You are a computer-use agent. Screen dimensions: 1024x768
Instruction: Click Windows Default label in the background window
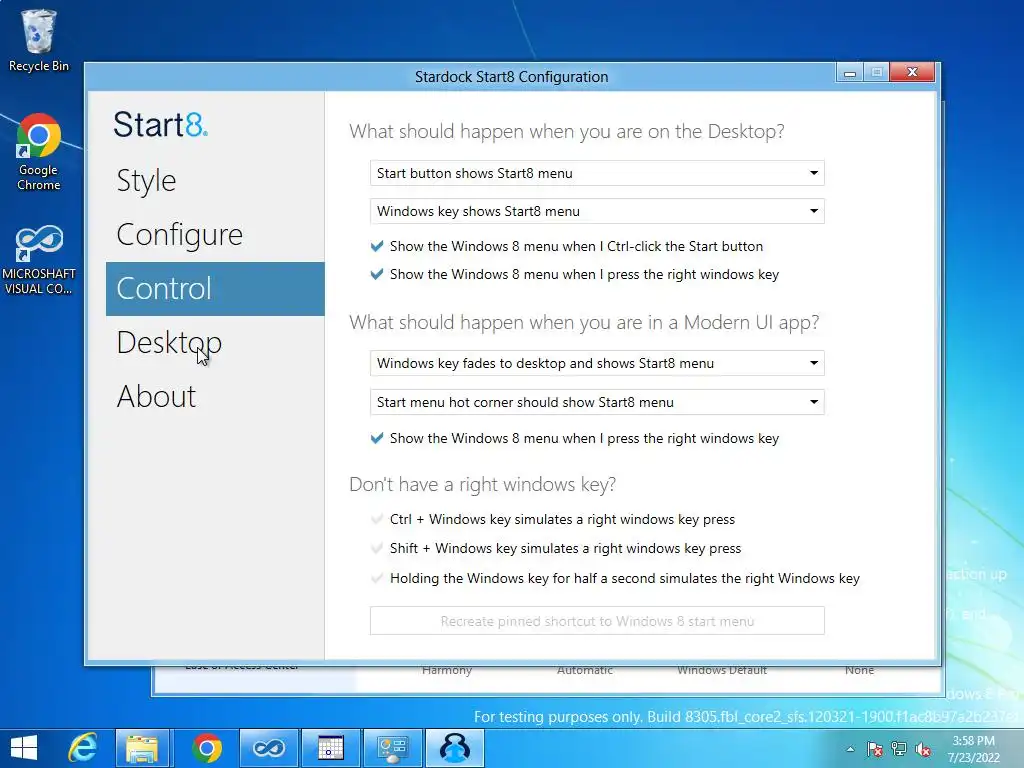pyautogui.click(x=722, y=671)
